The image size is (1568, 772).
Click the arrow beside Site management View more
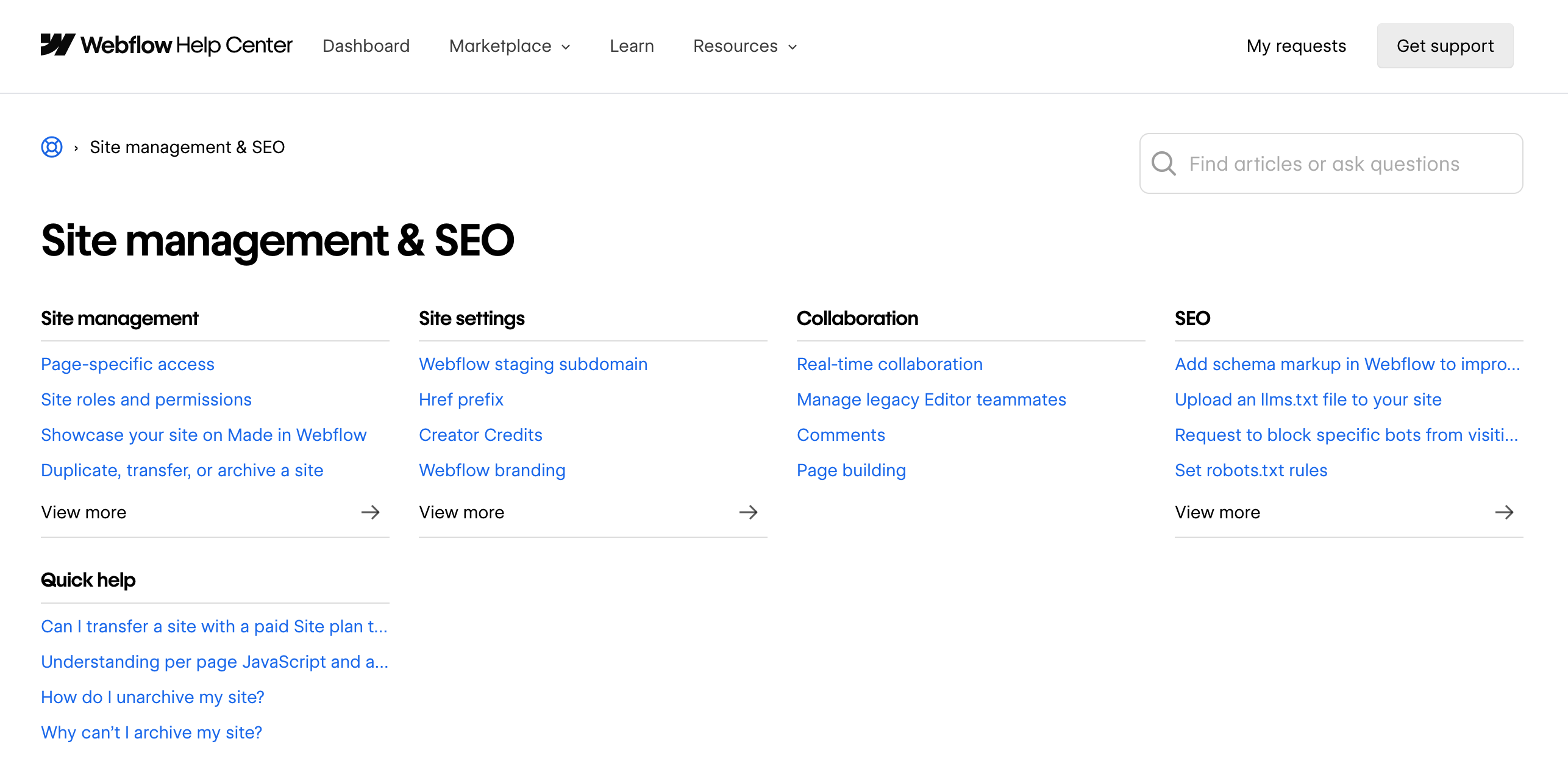coord(371,512)
